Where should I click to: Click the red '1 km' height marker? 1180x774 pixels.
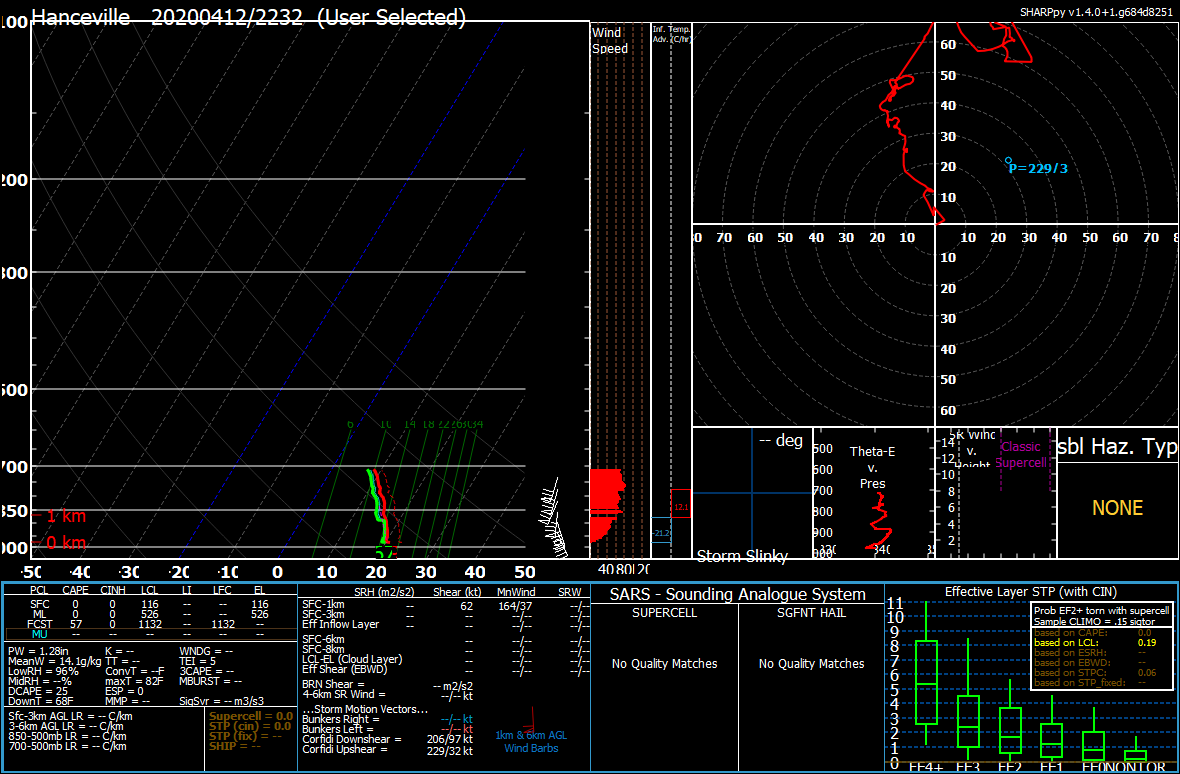point(59,516)
